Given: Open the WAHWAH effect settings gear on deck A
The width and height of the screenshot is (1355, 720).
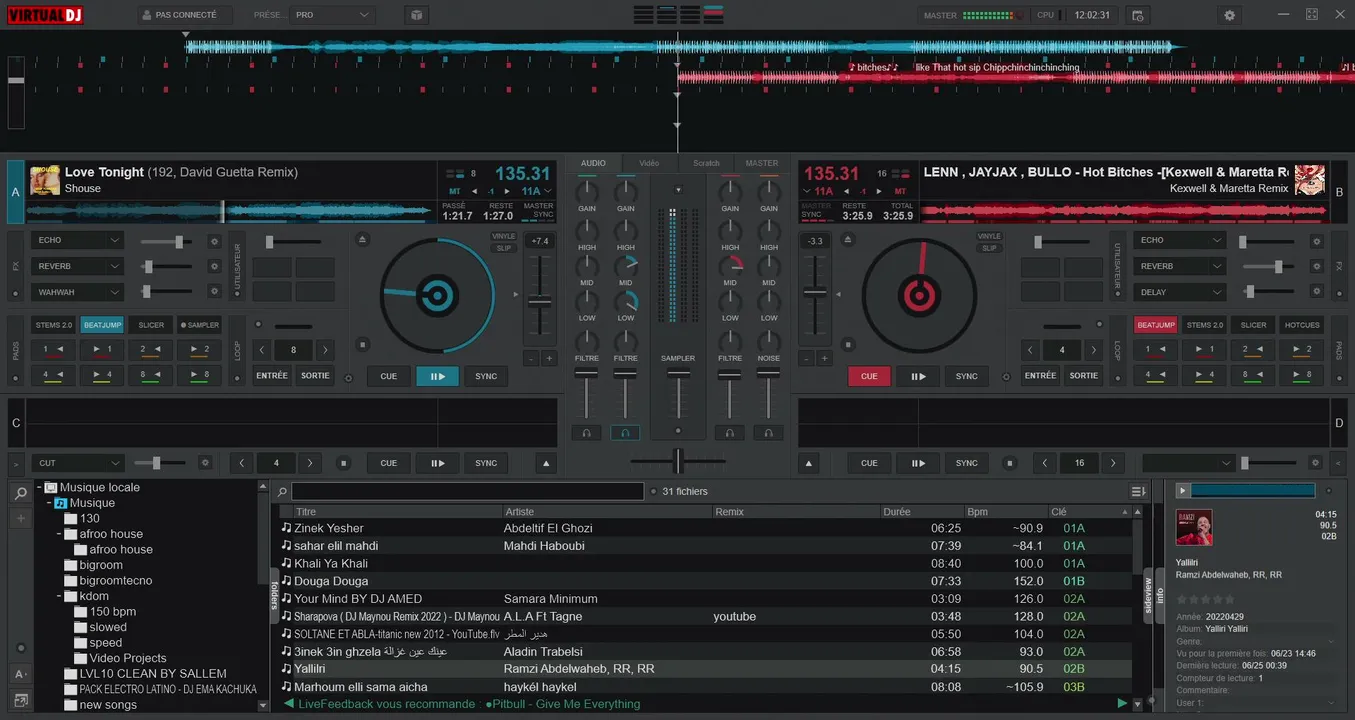Looking at the screenshot, I should click(x=213, y=292).
